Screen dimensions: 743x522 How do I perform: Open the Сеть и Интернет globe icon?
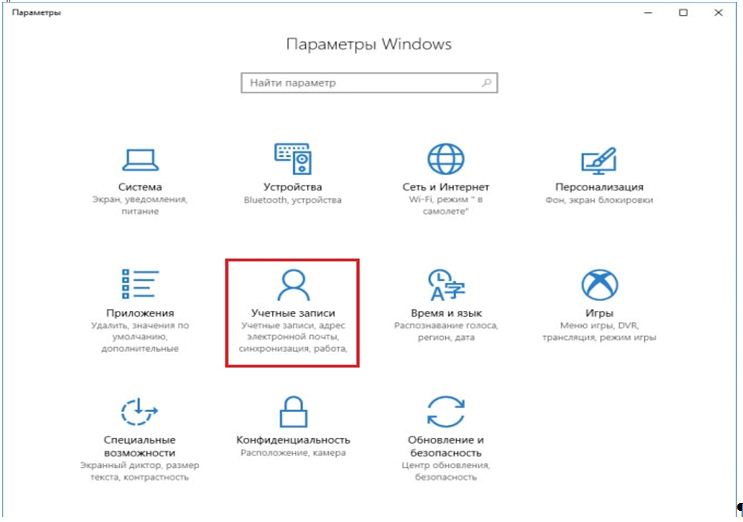pyautogui.click(x=445, y=159)
